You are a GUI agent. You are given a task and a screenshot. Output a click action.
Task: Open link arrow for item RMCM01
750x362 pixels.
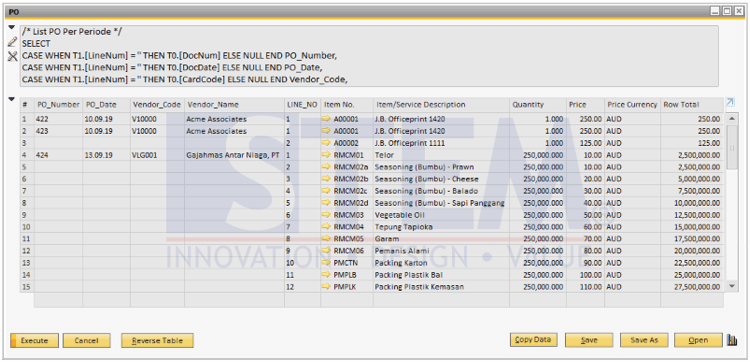click(327, 155)
